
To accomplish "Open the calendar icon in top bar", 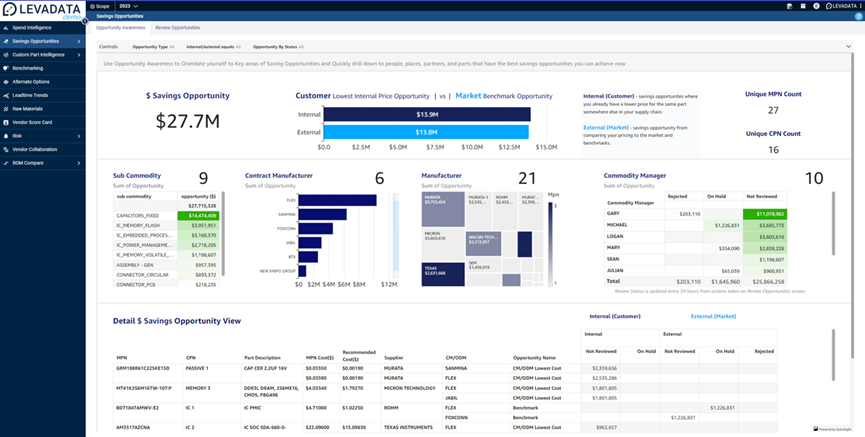I will click(803, 6).
